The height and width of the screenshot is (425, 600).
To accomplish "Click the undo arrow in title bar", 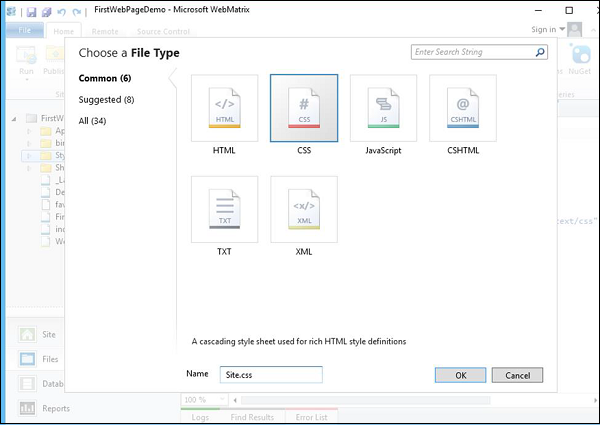I will (62, 10).
